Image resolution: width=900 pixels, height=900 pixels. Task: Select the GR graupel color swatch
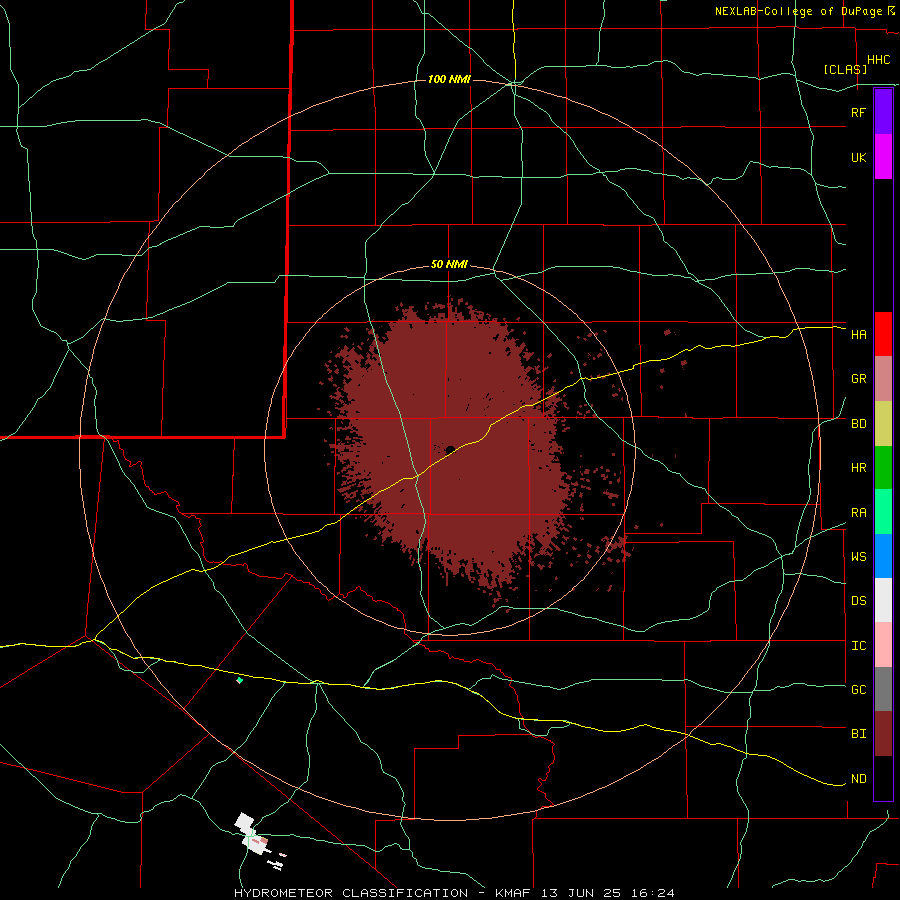tap(883, 378)
